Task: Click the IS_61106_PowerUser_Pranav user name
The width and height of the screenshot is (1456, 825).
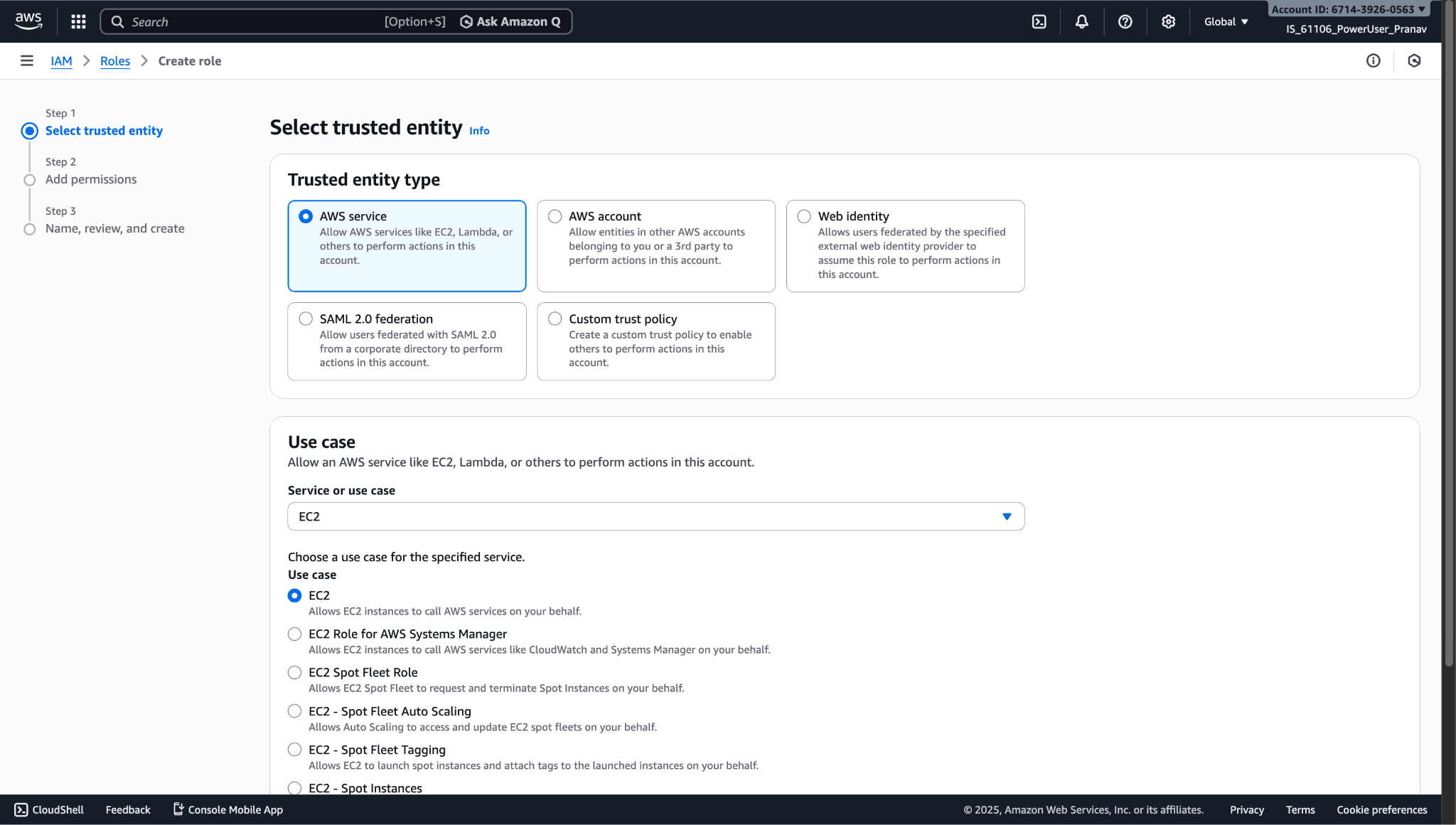Action: pos(1356,29)
